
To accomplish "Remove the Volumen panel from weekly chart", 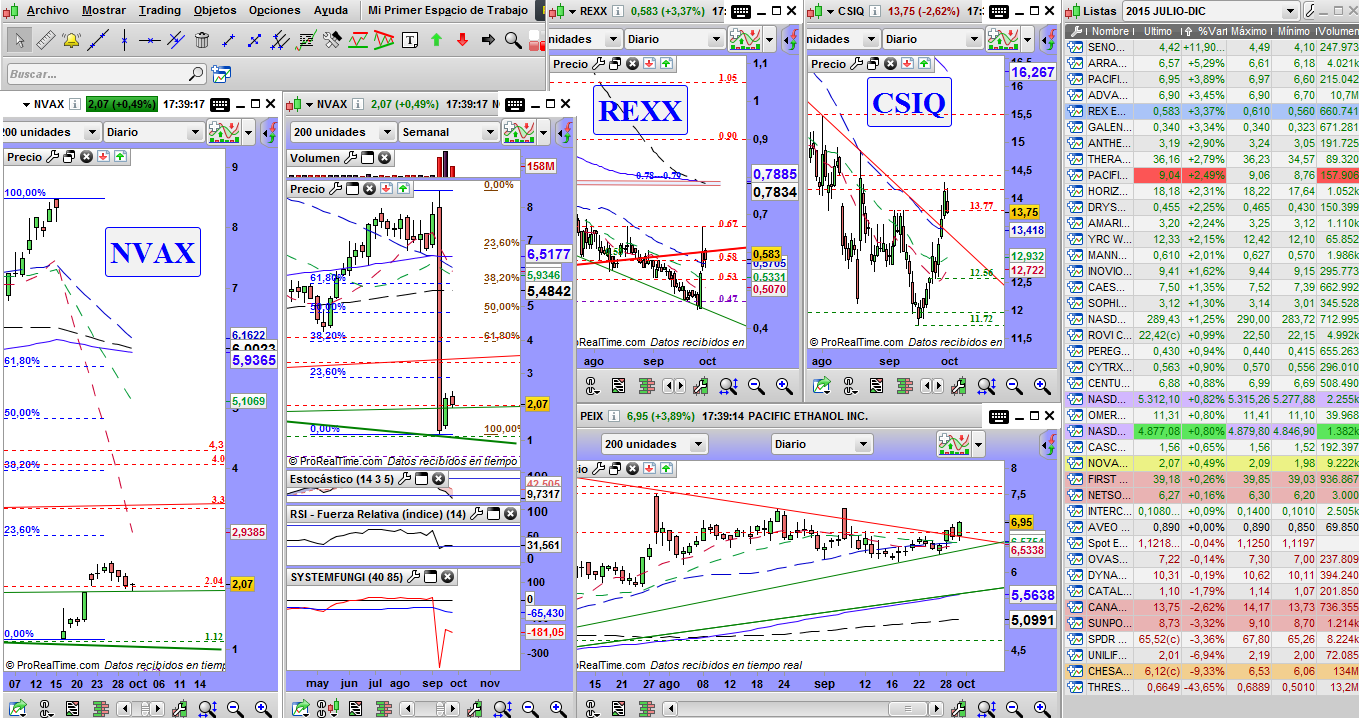I will (x=384, y=158).
